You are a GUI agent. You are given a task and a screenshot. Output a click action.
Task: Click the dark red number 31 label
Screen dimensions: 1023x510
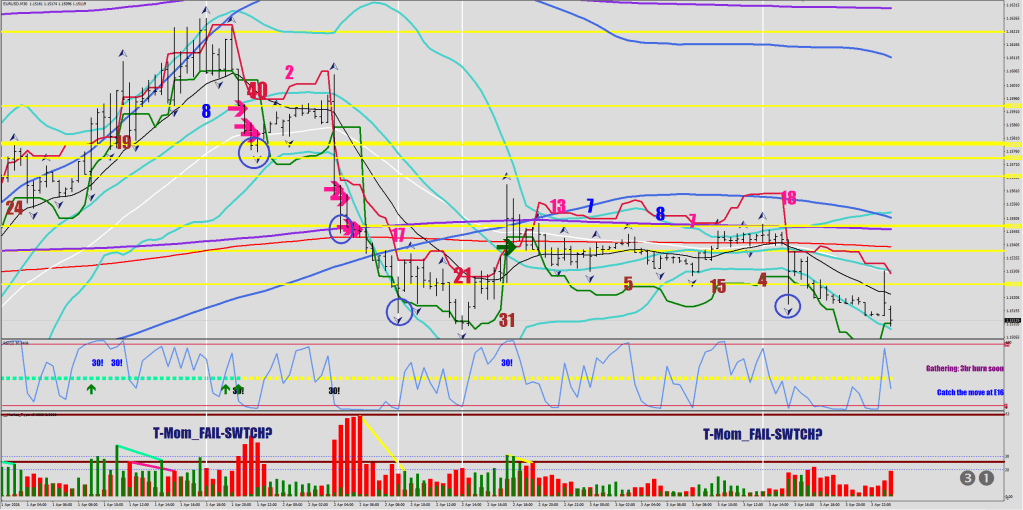tap(507, 320)
